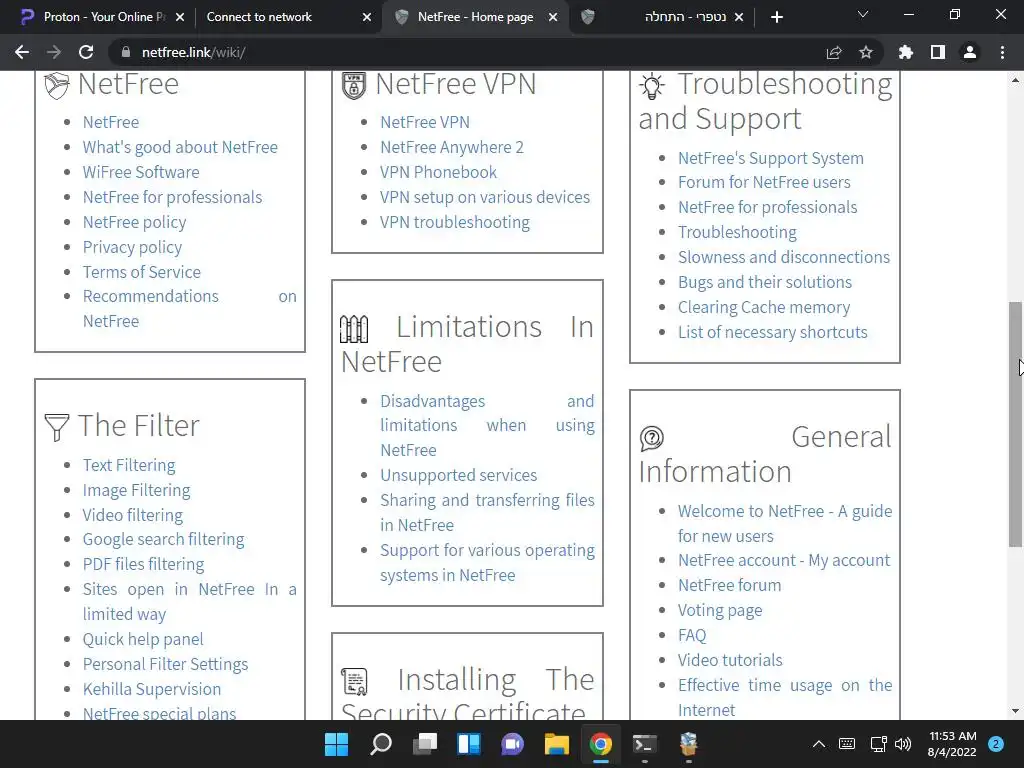Open Slowness and disconnections link
Screen dimensions: 1024x768
click(784, 257)
